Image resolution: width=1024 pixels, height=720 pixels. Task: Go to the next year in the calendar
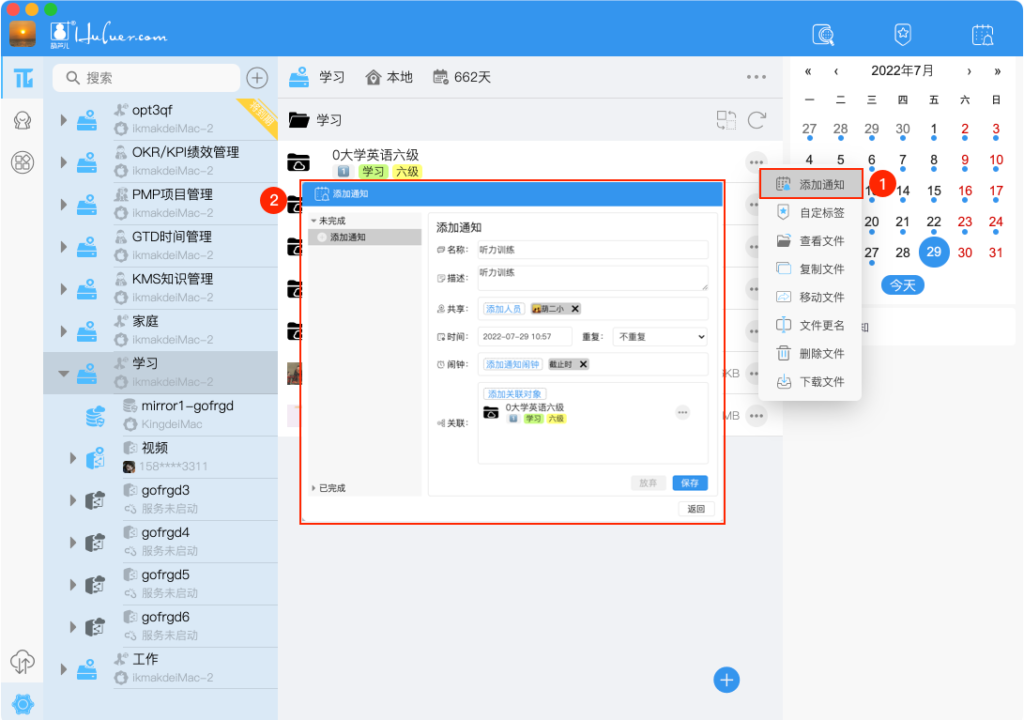point(997,71)
